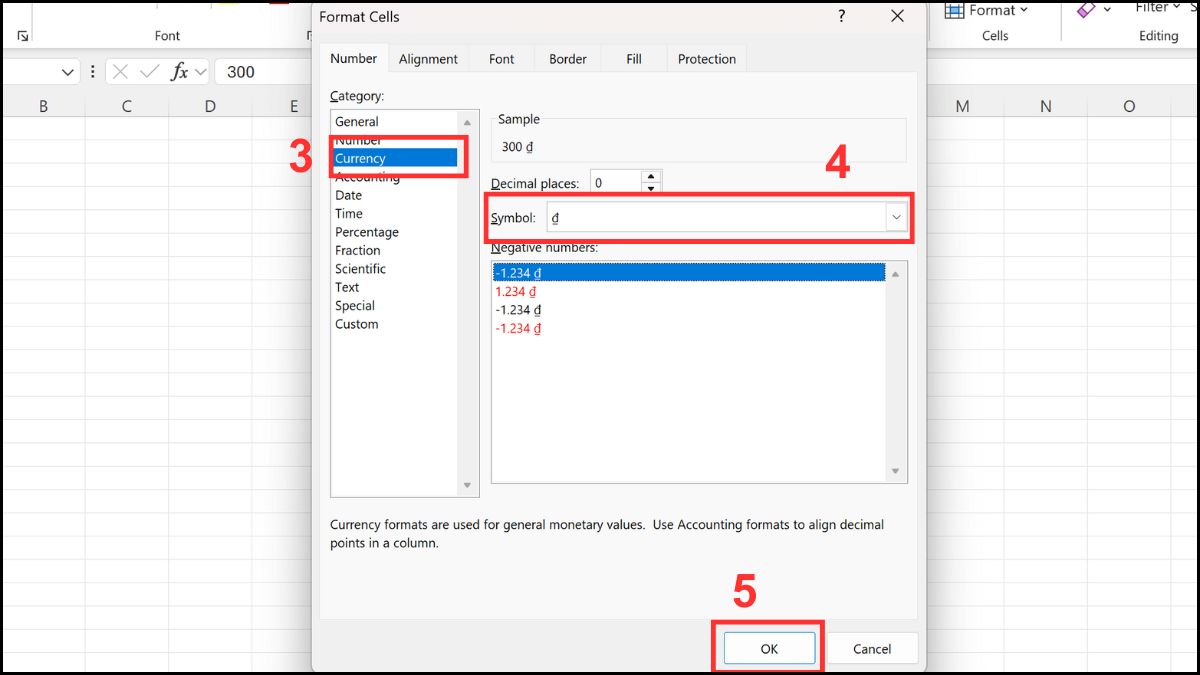The height and width of the screenshot is (675, 1200).
Task: Click the Help question mark on Format Cells
Action: [x=841, y=17]
